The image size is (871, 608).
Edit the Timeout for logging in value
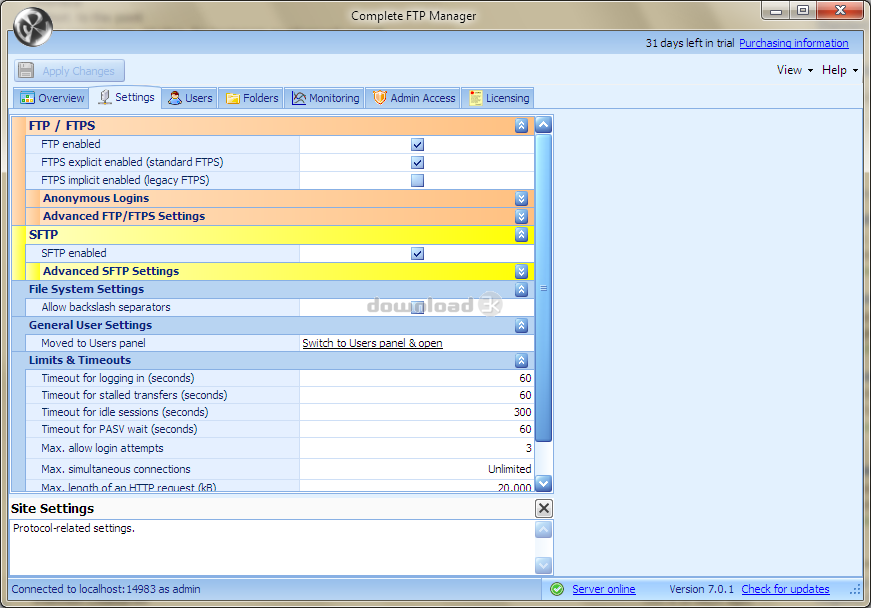point(417,378)
